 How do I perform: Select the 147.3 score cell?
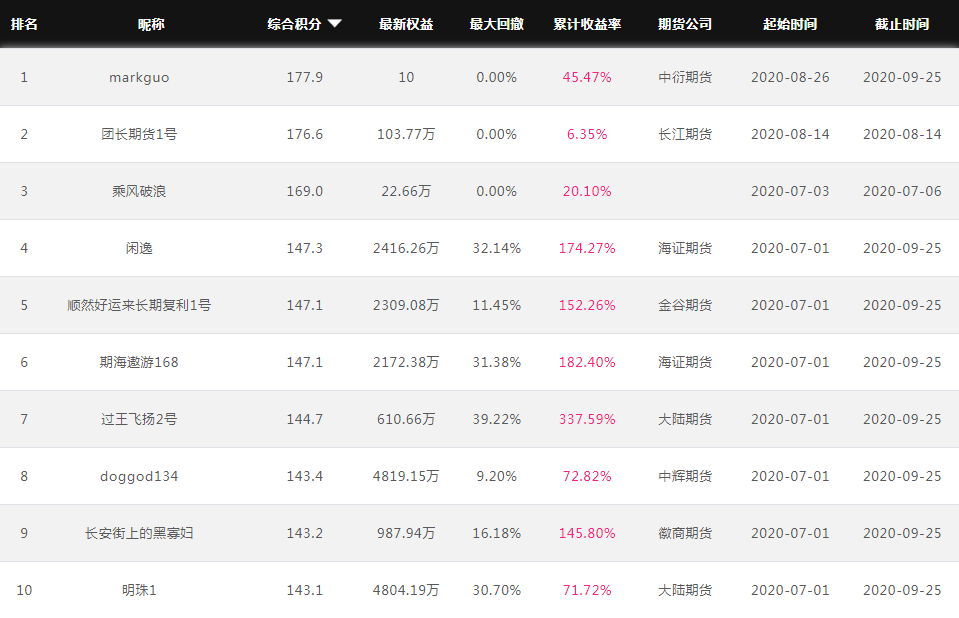305,248
